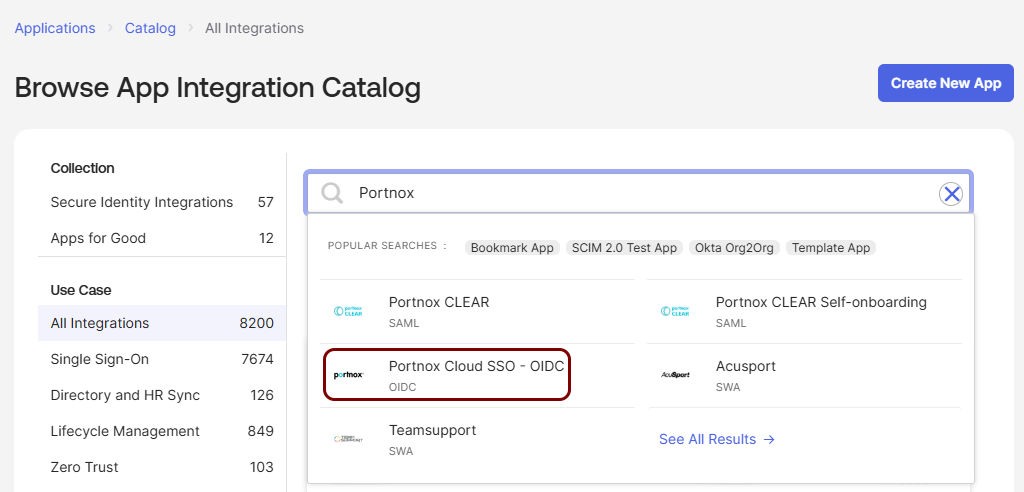This screenshot has width=1024, height=492.
Task: Click the magnifying glass search icon
Action: 332,193
